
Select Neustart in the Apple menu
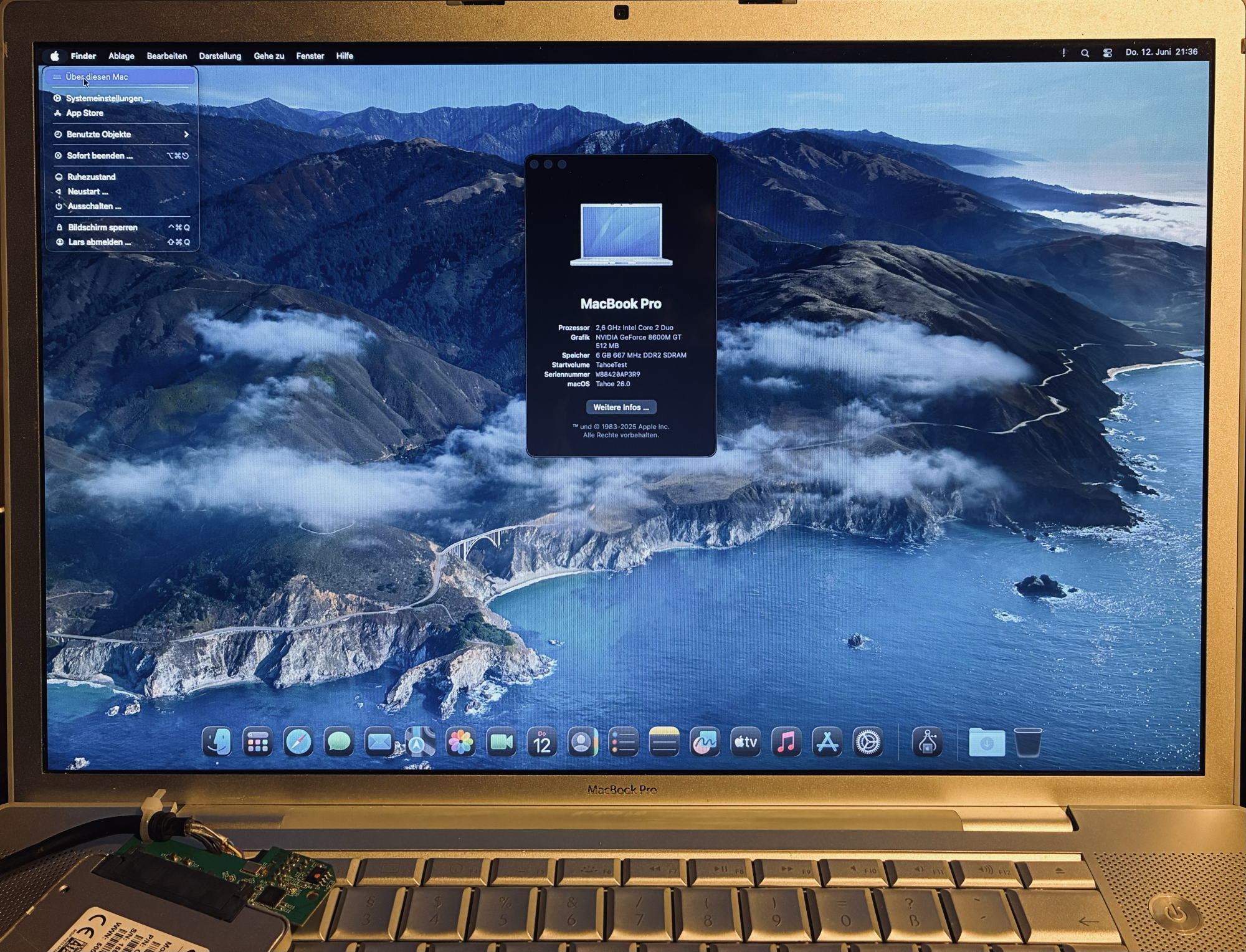[x=87, y=192]
